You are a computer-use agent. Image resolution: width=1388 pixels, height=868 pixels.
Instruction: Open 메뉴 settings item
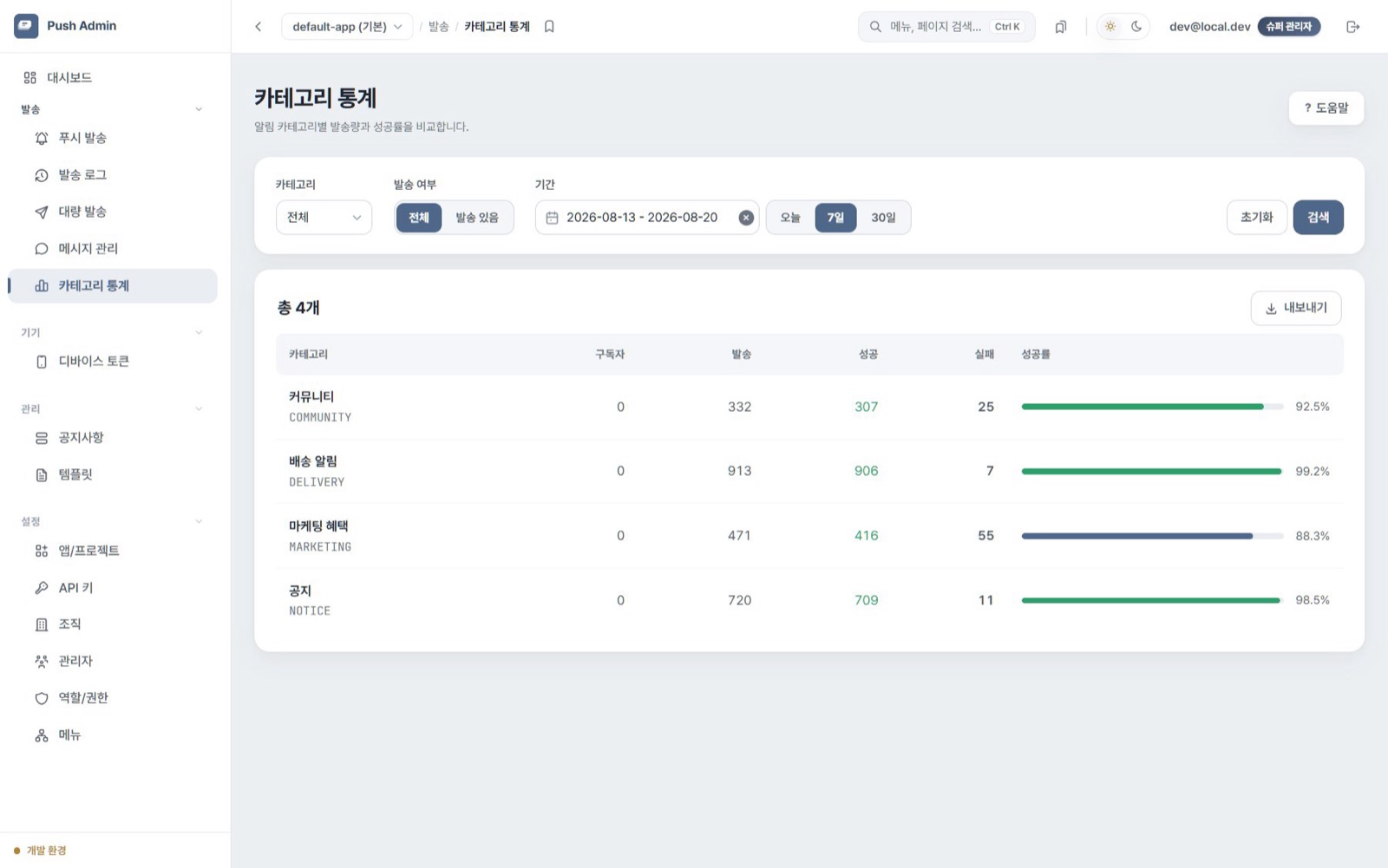[113, 735]
